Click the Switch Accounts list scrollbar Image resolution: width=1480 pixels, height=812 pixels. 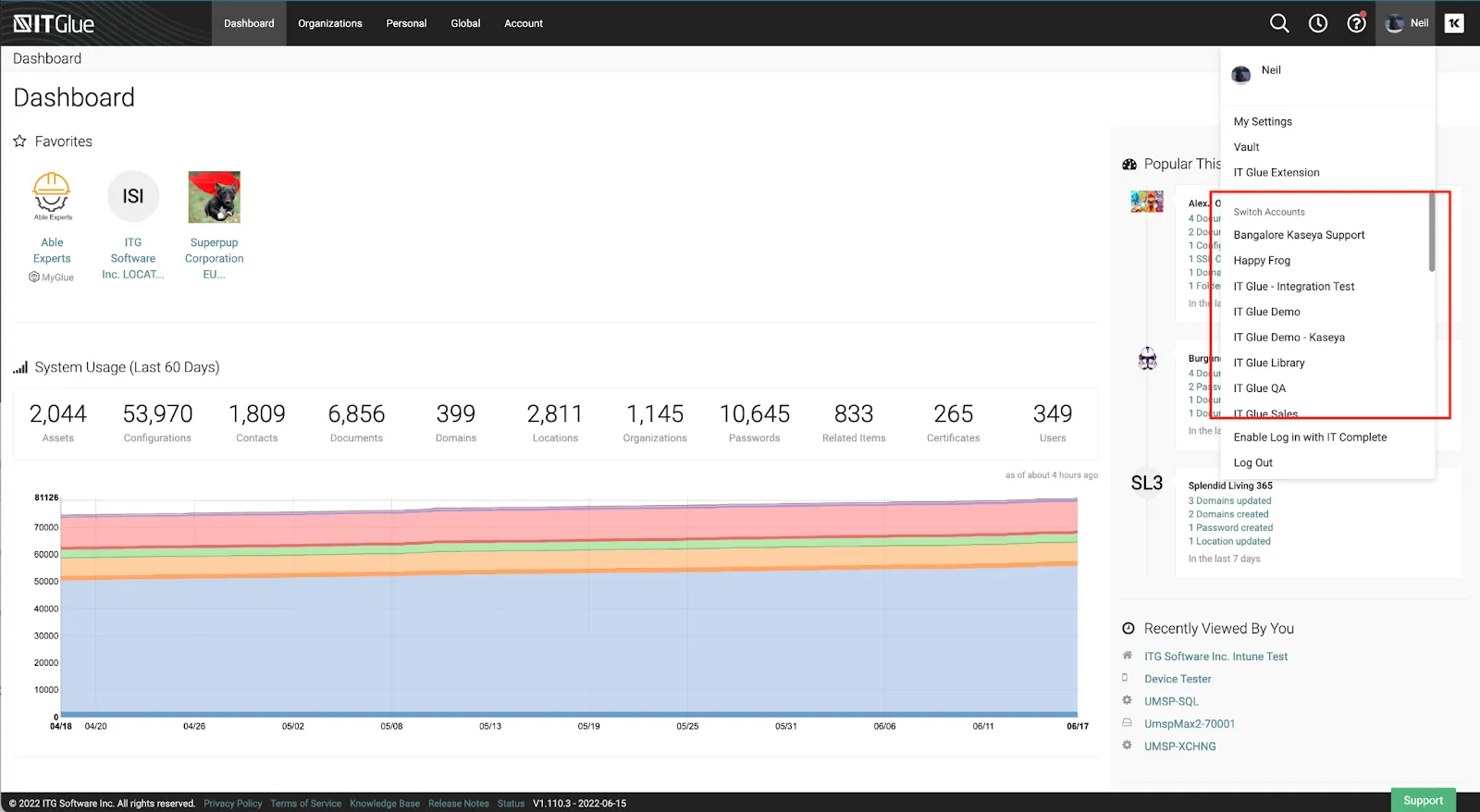(1432, 233)
